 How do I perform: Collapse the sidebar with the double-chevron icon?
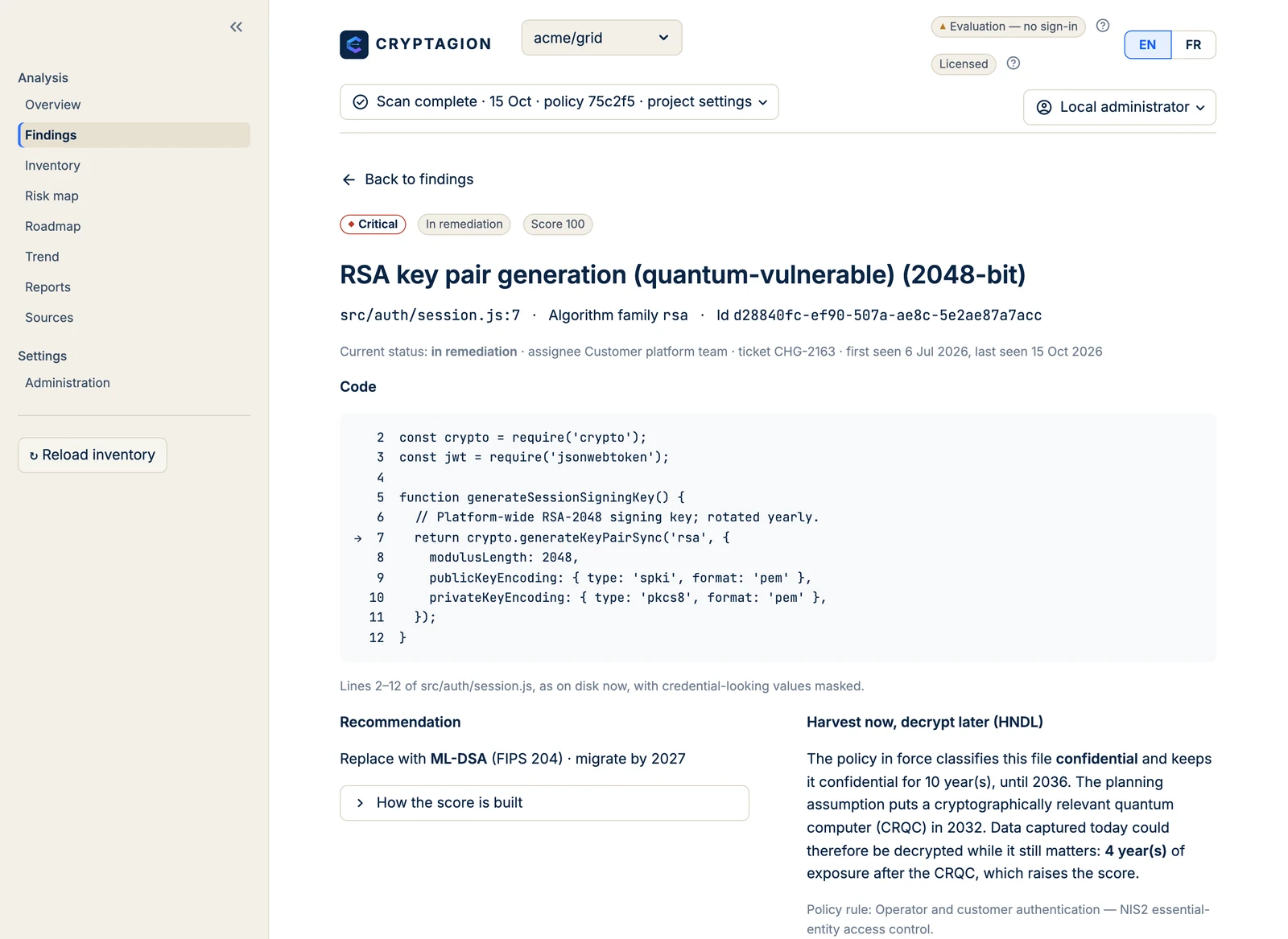point(236,27)
